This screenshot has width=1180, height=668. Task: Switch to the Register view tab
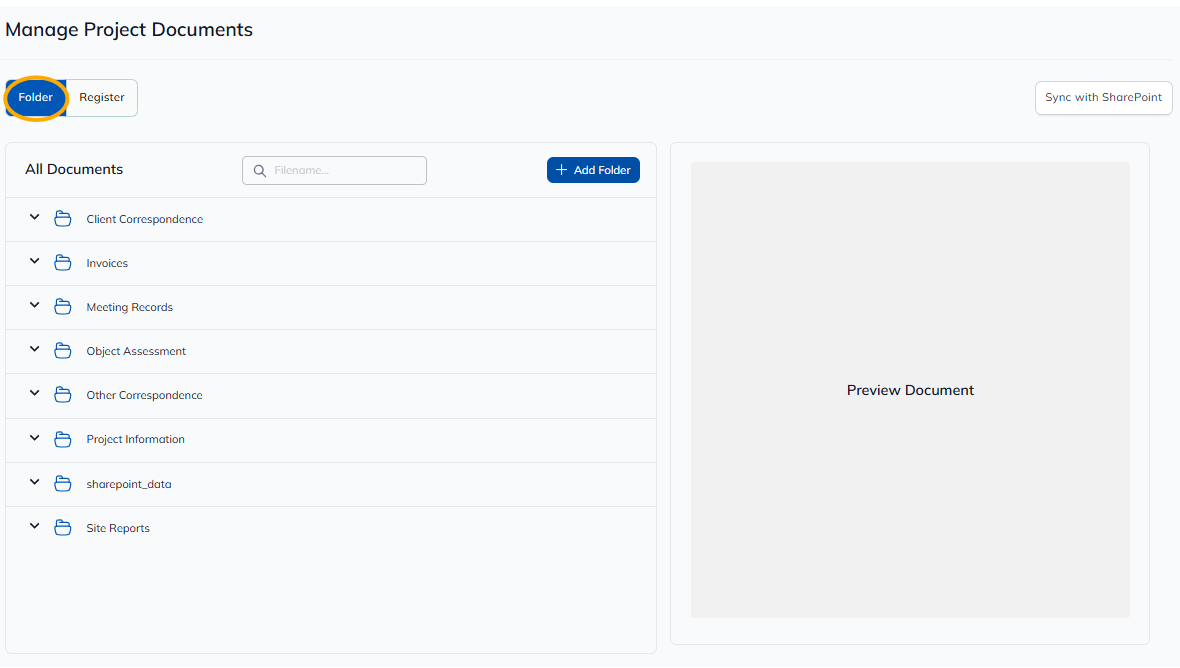coord(102,98)
